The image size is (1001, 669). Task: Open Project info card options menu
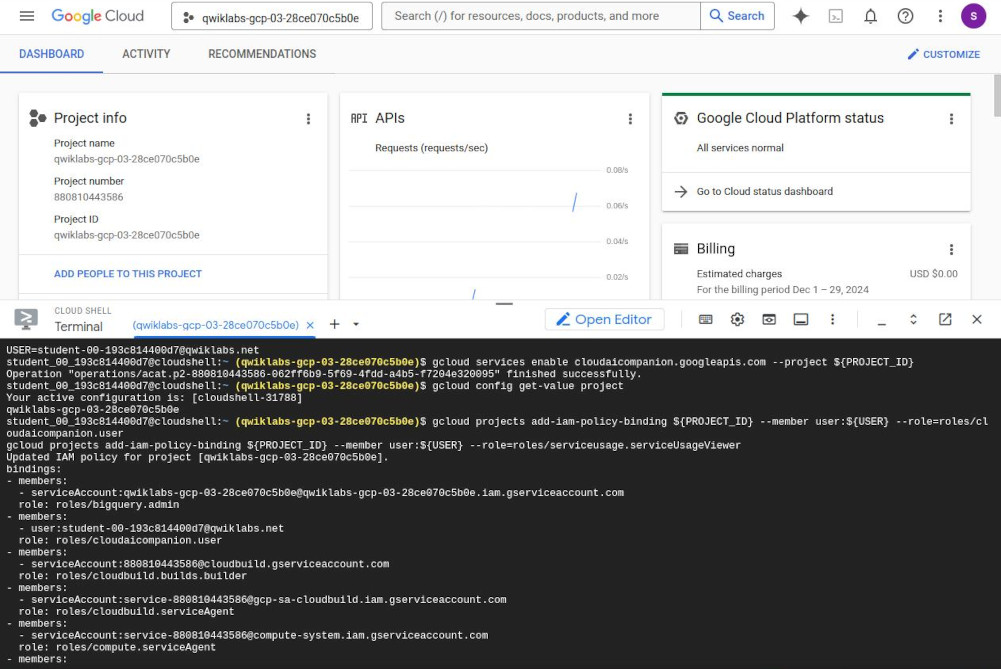[x=308, y=119]
